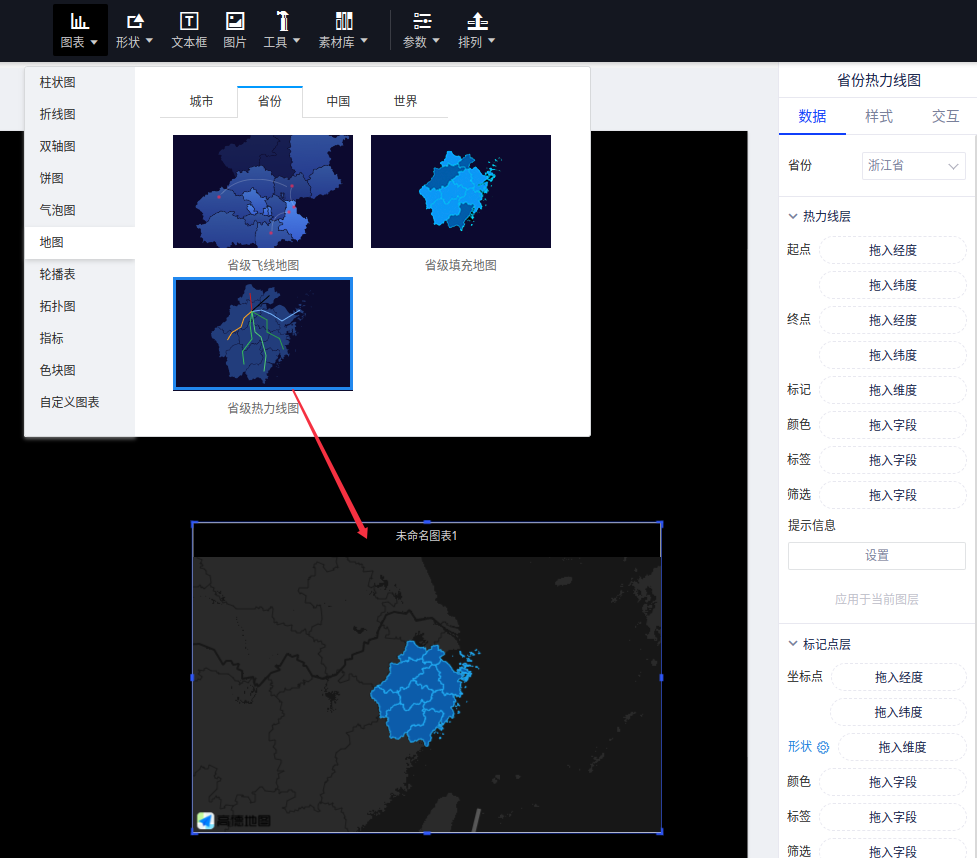977x858 pixels.
Task: Switch to the 城市 map tab
Action: click(x=201, y=101)
